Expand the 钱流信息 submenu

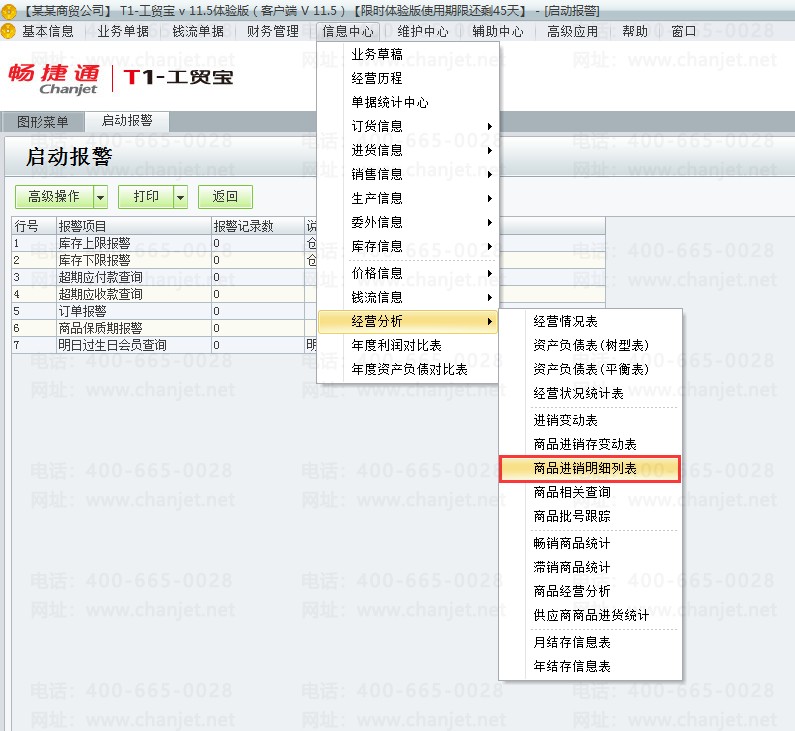(407, 298)
